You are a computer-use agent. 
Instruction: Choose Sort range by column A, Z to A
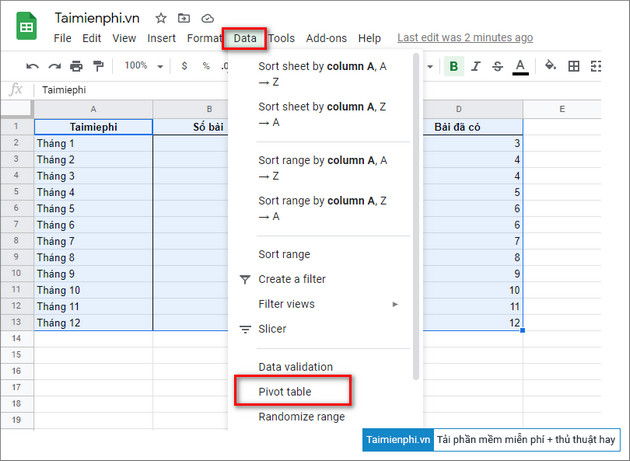pyautogui.click(x=325, y=209)
